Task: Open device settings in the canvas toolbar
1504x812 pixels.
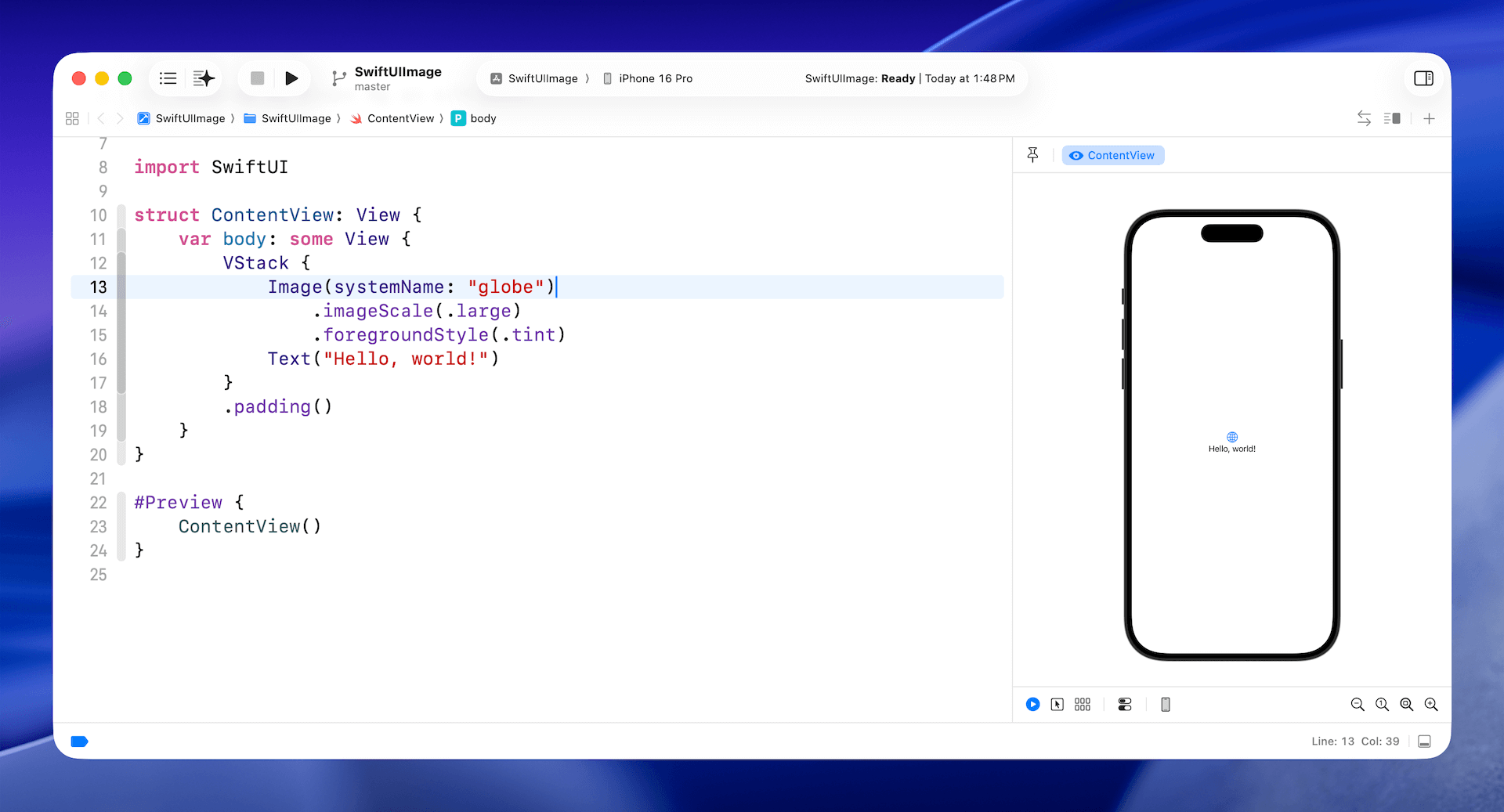Action: coord(1125,704)
